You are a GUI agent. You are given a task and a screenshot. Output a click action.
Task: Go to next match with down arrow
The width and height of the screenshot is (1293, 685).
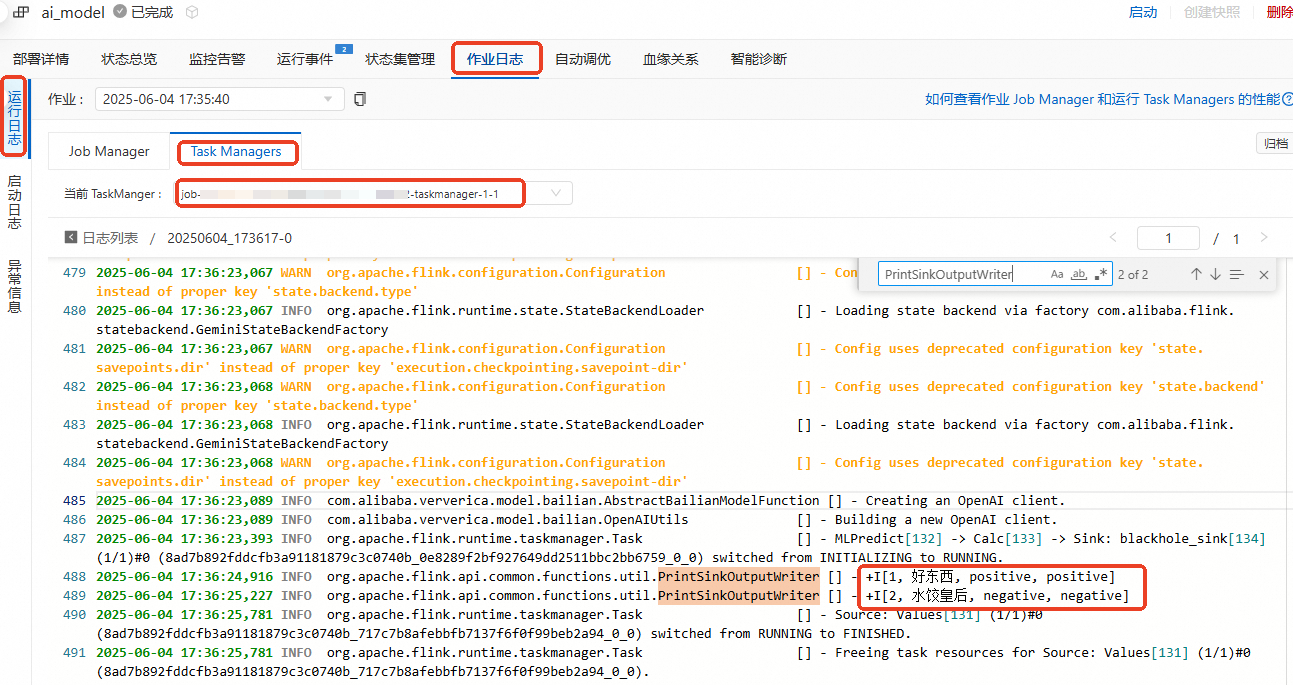pos(1215,274)
